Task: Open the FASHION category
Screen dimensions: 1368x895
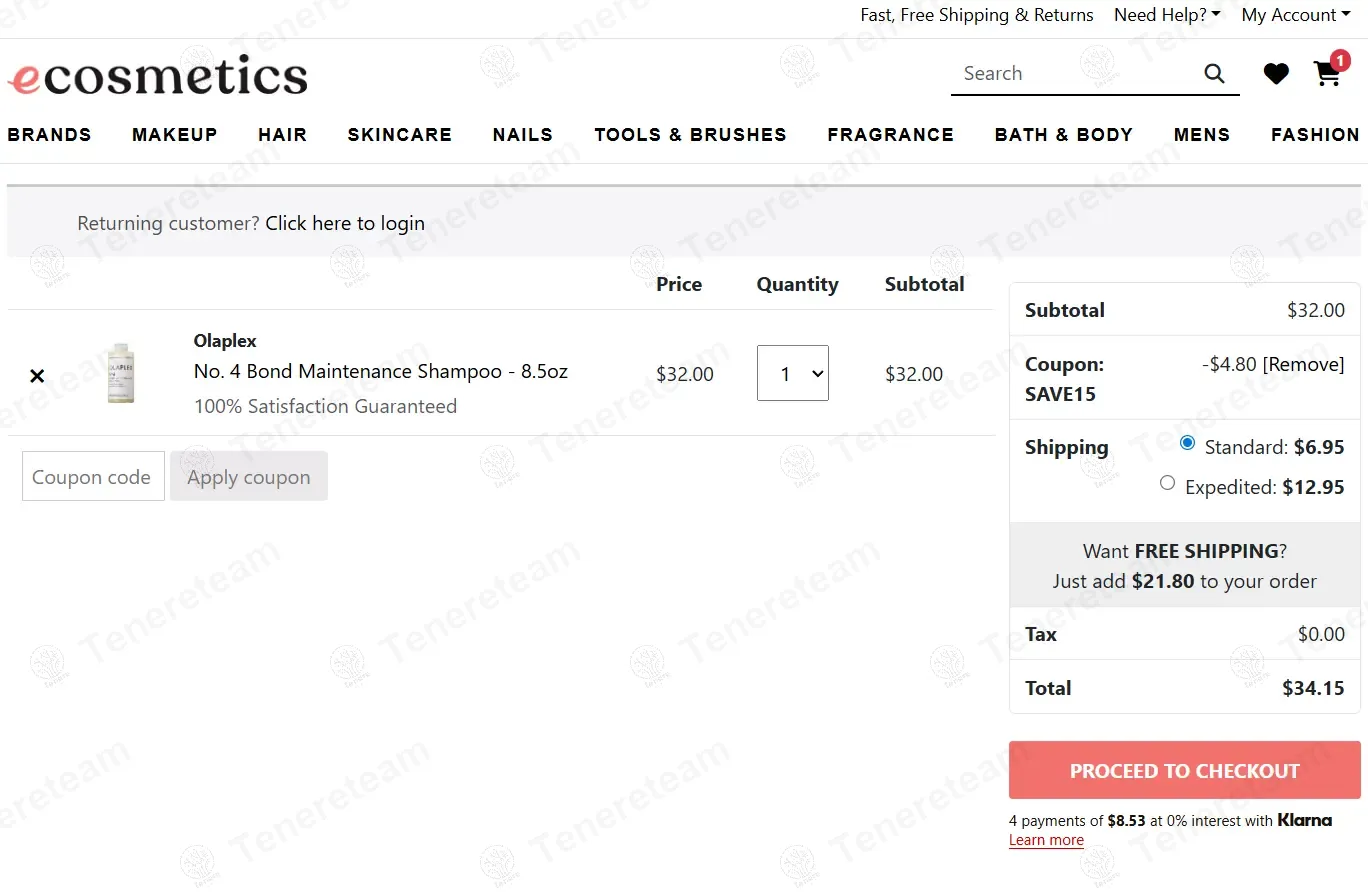Action: [1315, 134]
